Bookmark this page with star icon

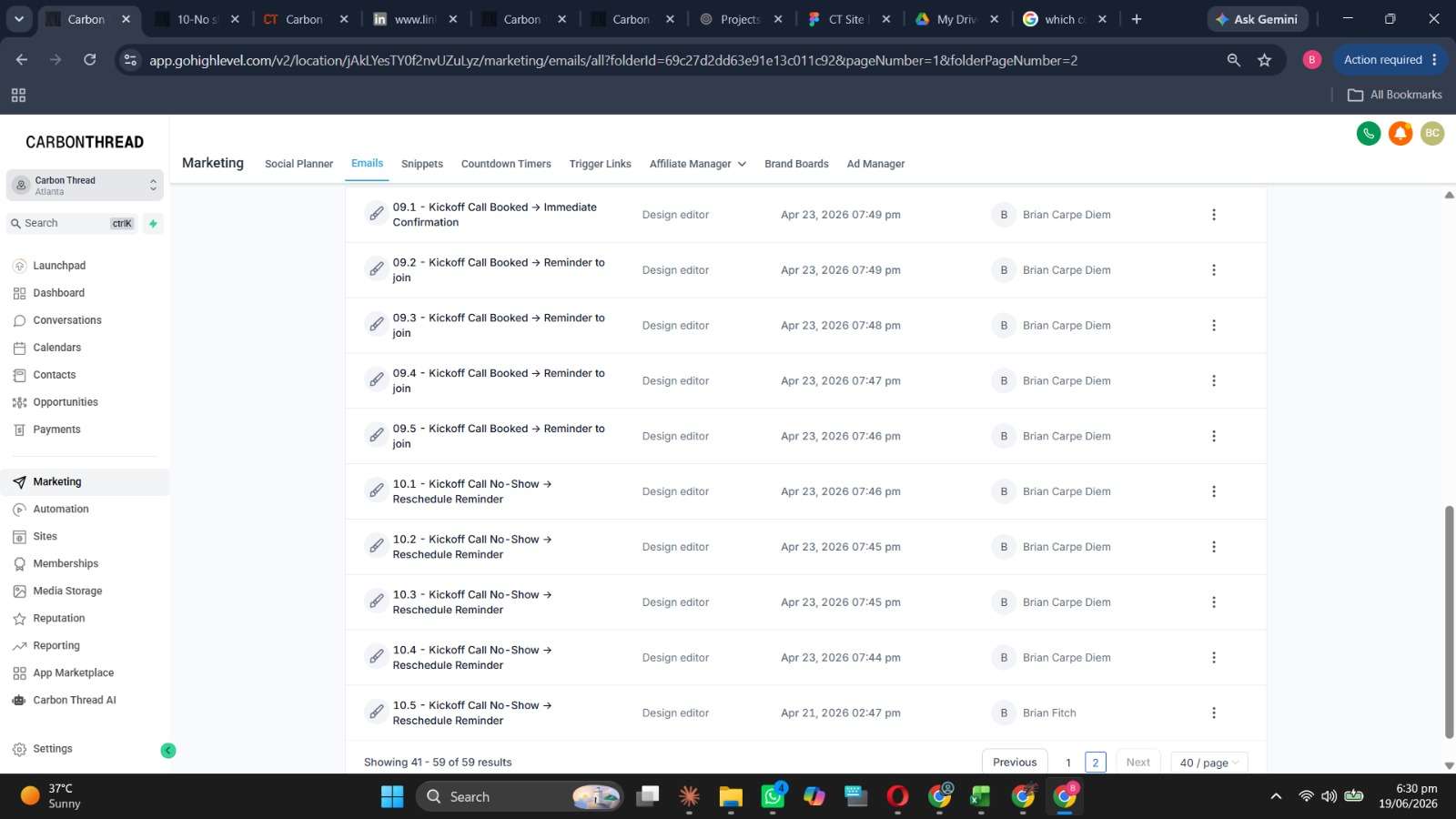point(1264,60)
